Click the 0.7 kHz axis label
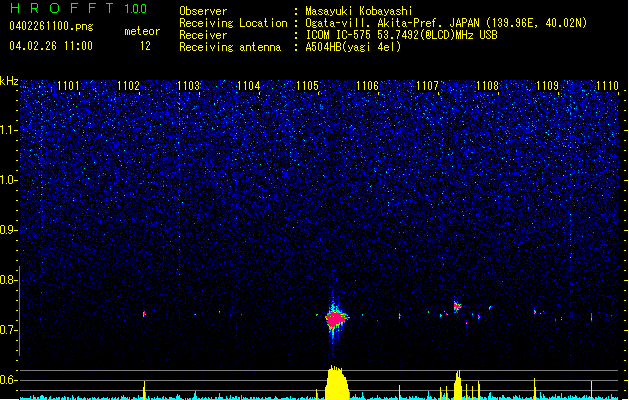This screenshot has height=400, width=629. (8, 330)
